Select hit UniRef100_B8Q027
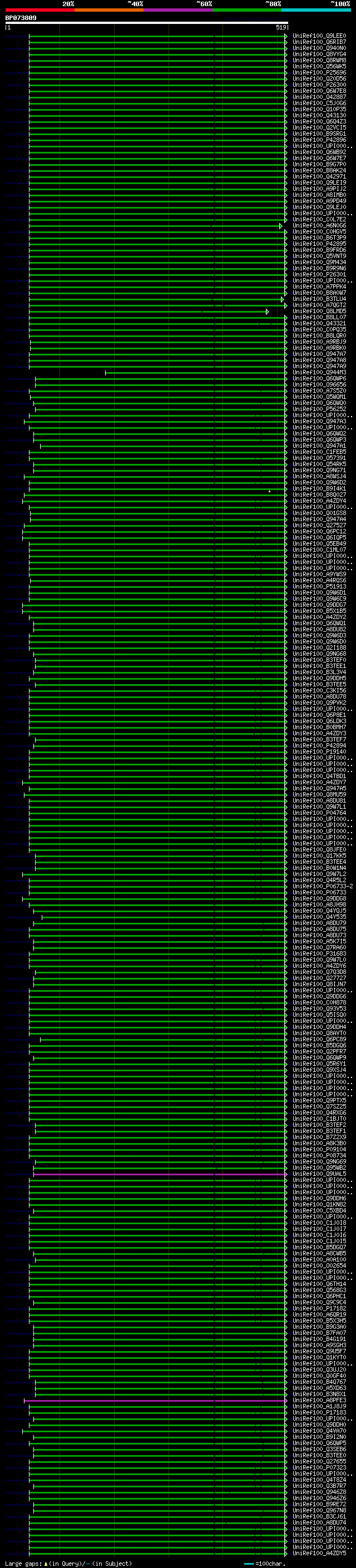 tap(319, 495)
